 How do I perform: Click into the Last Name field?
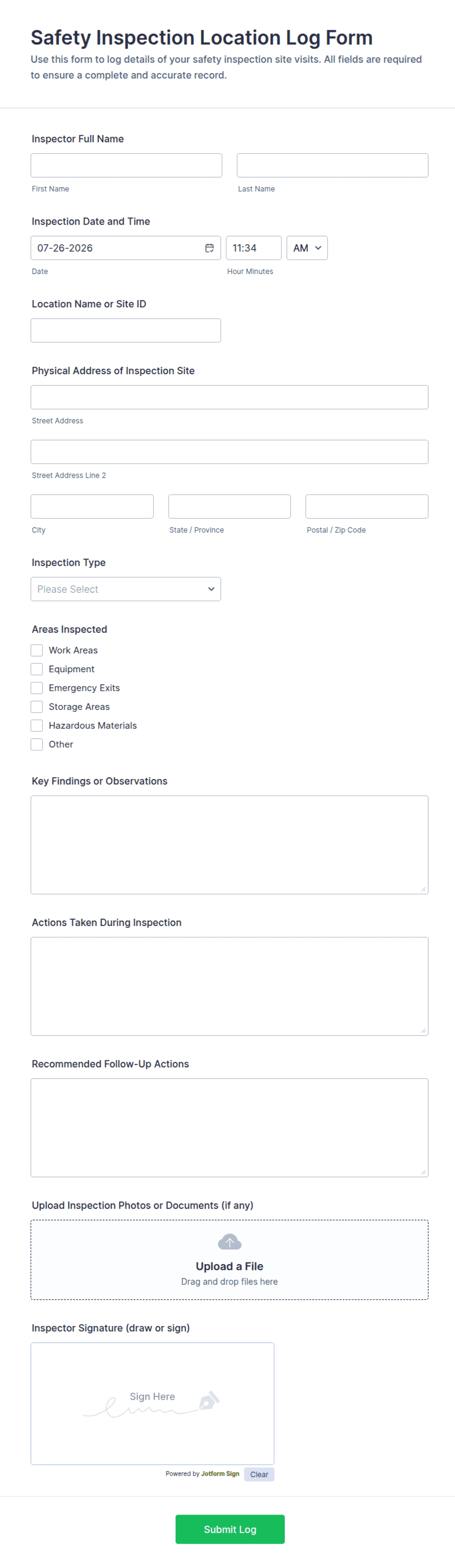(333, 165)
